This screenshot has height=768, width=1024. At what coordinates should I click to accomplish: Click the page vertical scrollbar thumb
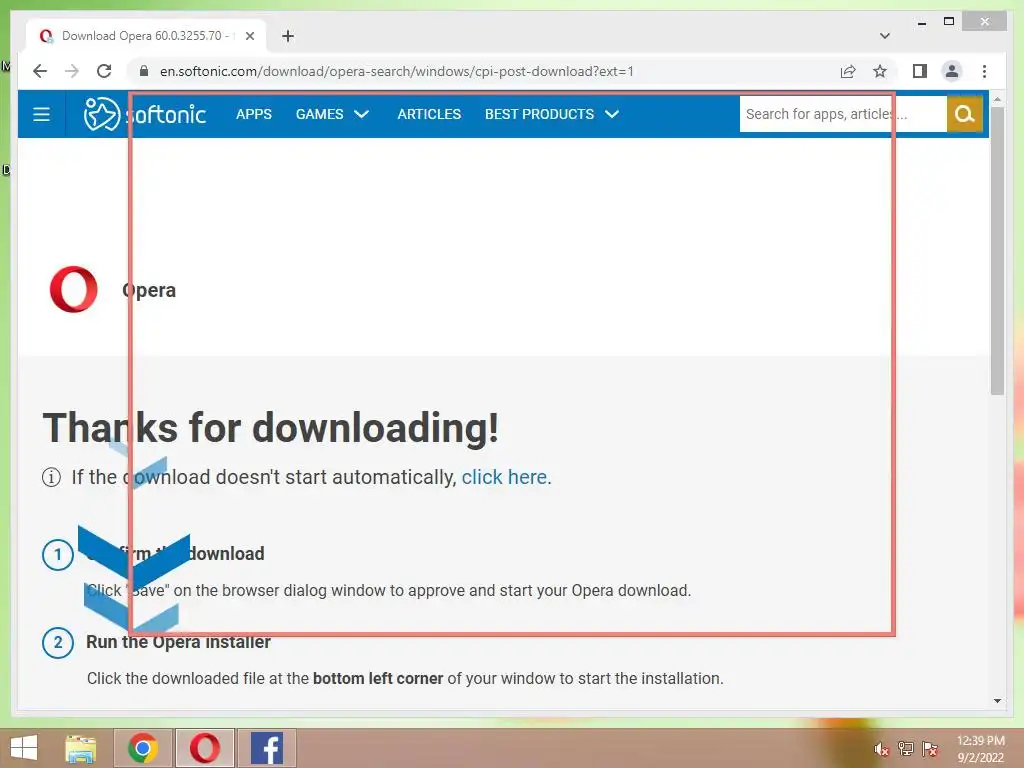tap(997, 251)
